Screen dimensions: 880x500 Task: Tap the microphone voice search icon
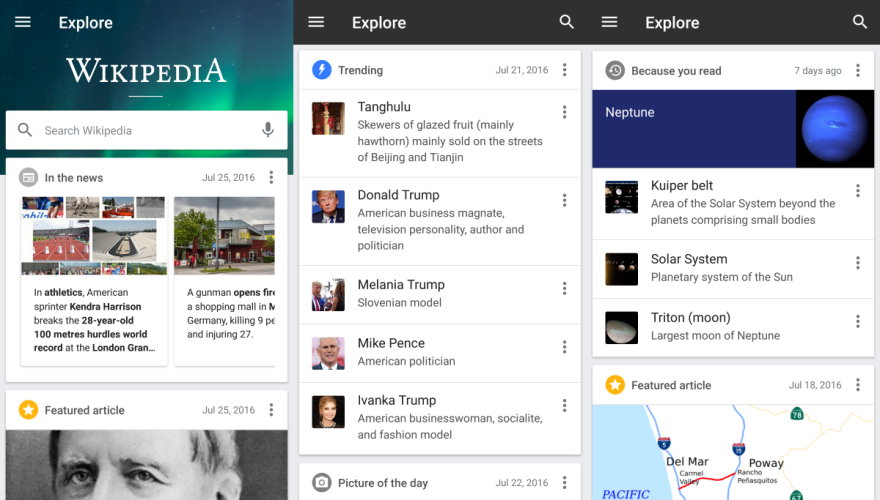(268, 130)
